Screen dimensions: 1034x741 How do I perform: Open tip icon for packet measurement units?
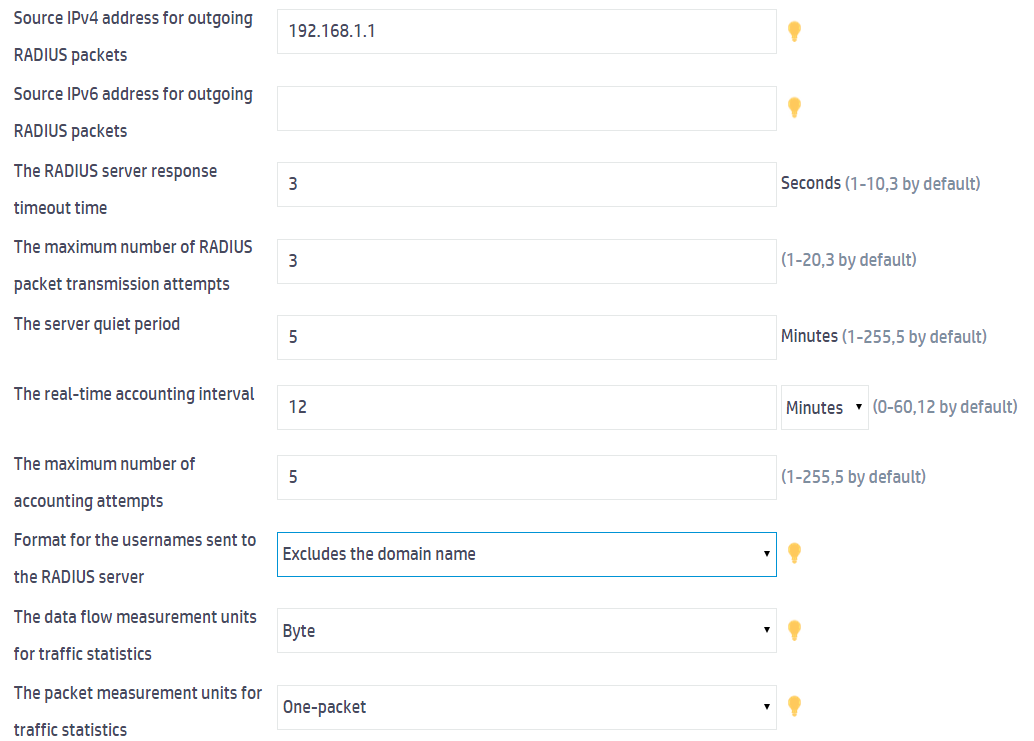[795, 706]
